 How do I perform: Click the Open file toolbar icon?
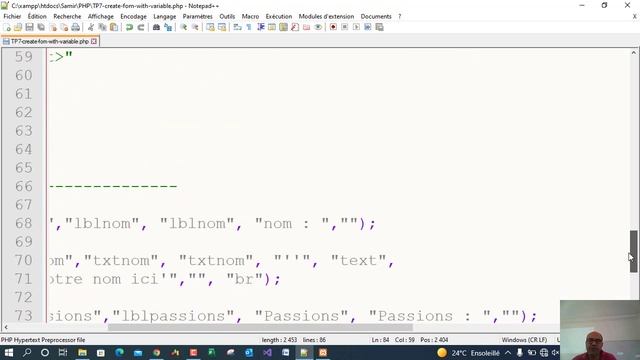18,27
